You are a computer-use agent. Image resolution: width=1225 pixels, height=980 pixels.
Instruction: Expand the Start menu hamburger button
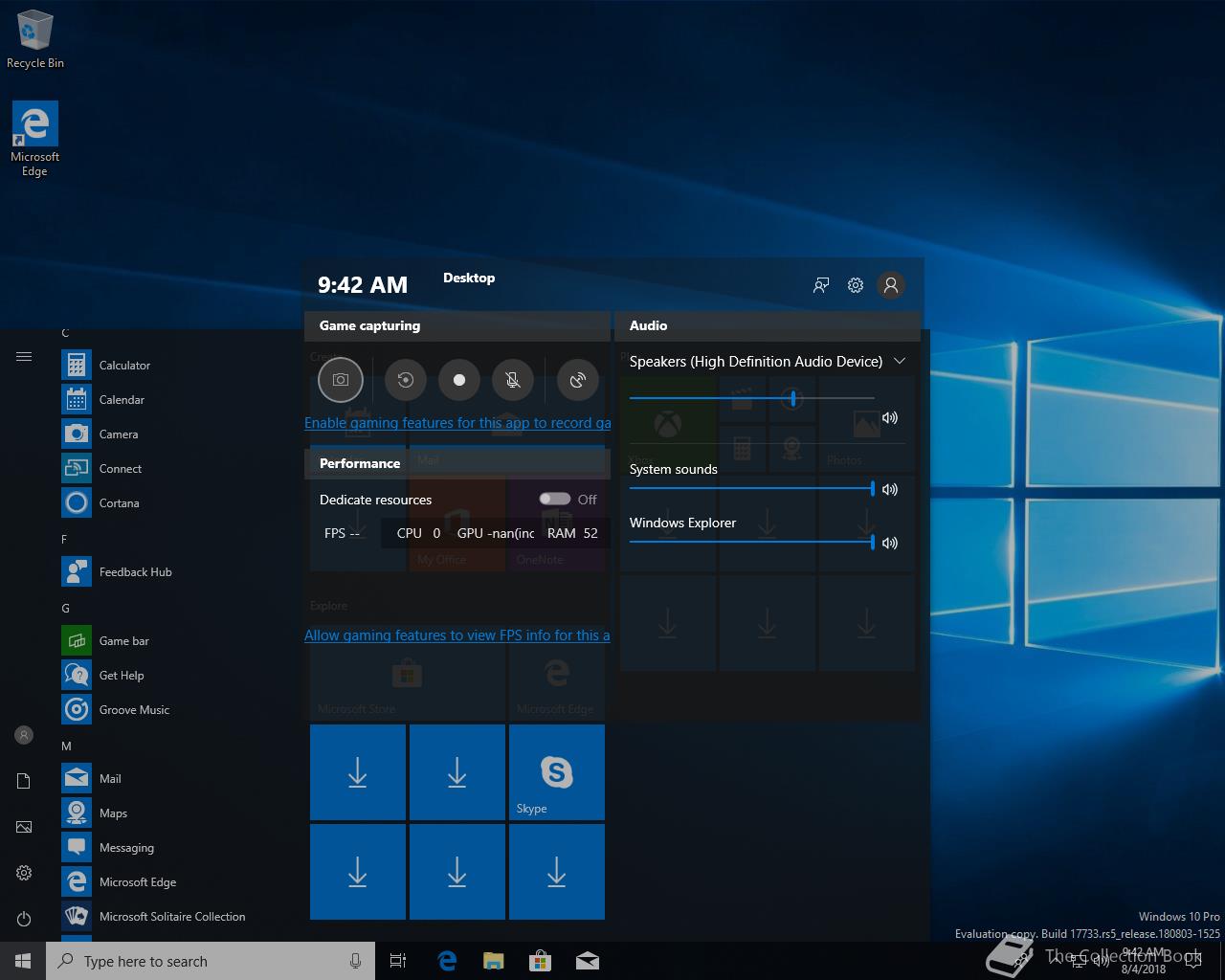click(24, 357)
